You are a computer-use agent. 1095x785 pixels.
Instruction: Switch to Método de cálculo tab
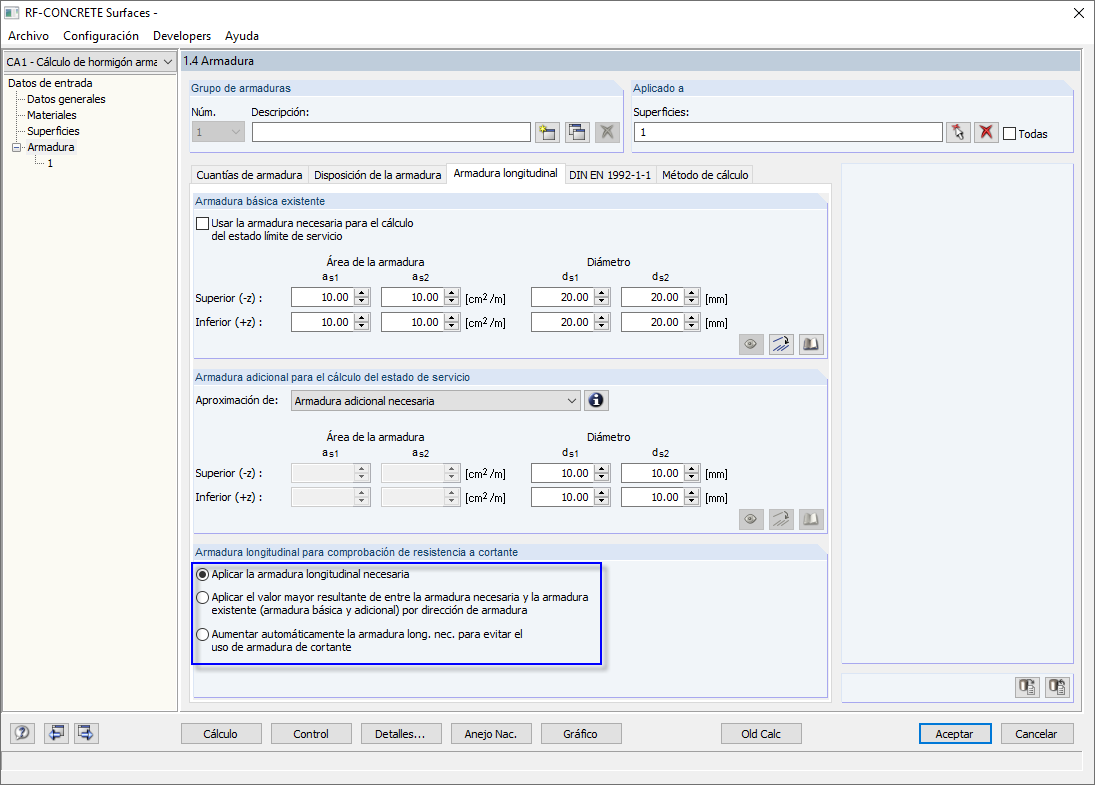pyautogui.click(x=705, y=175)
